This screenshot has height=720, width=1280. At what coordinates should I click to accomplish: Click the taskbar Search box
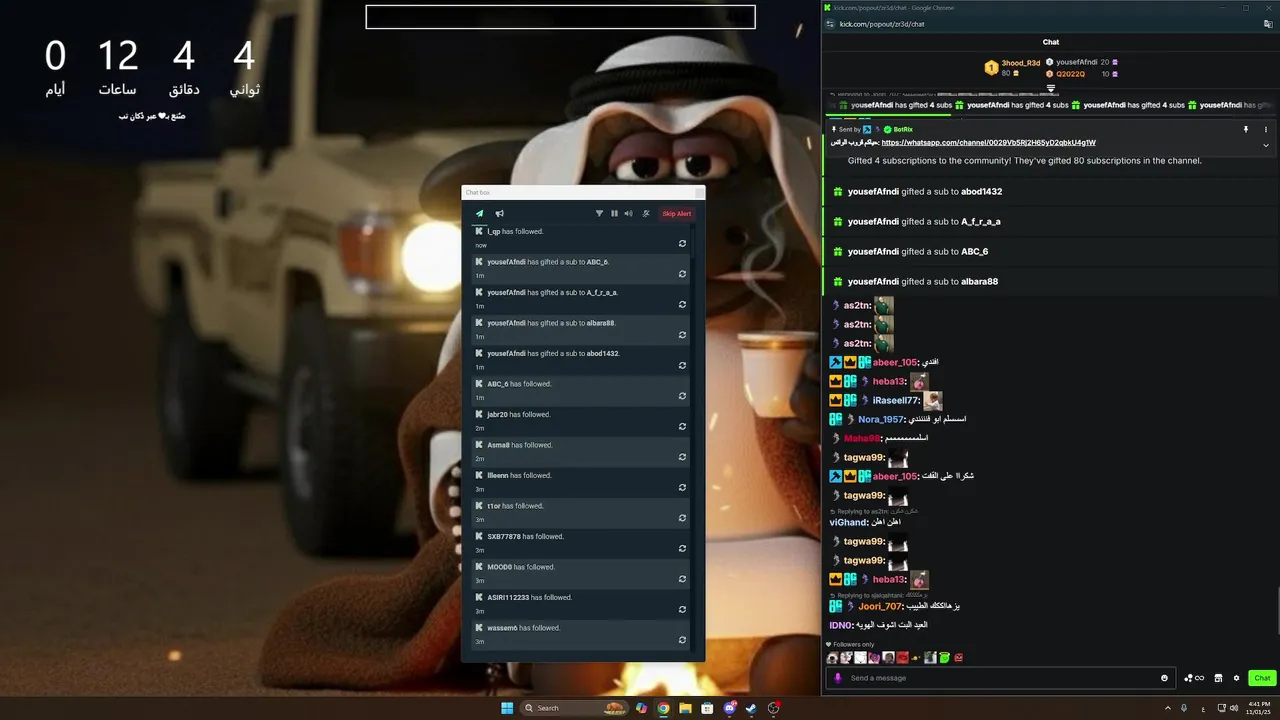pyautogui.click(x=575, y=708)
